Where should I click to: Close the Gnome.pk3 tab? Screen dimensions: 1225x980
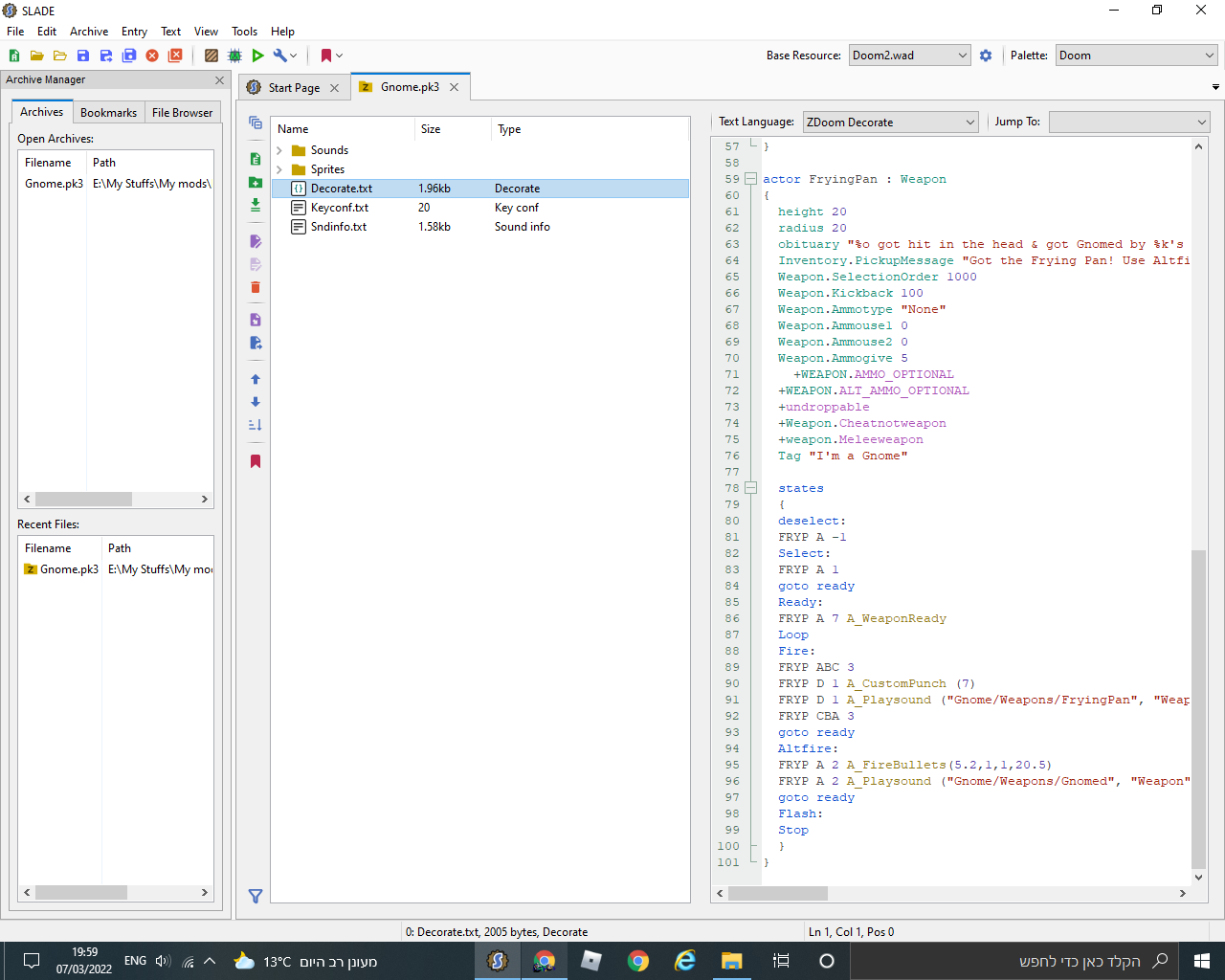click(455, 87)
